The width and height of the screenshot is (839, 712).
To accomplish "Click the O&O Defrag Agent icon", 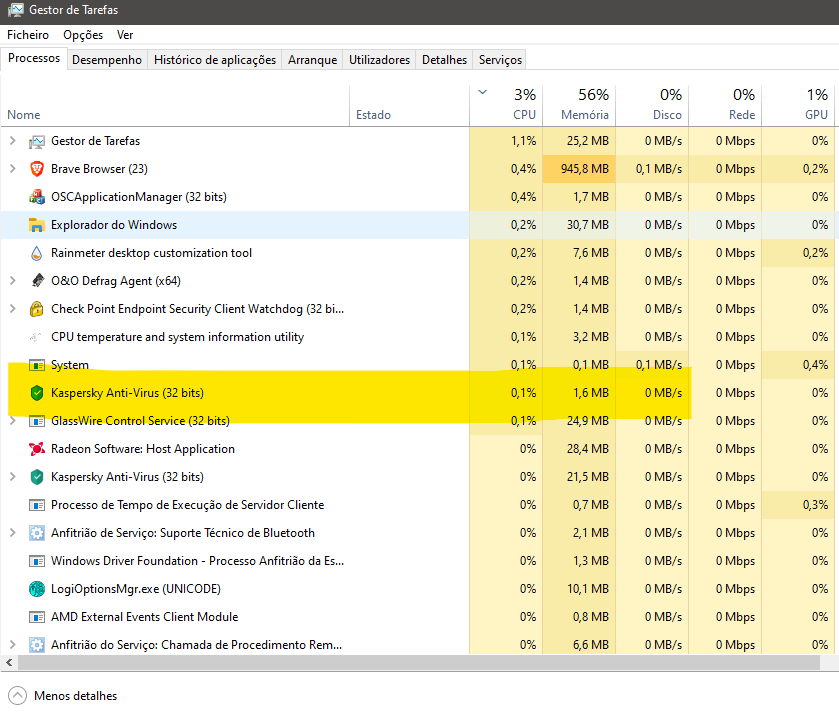I will pos(36,281).
